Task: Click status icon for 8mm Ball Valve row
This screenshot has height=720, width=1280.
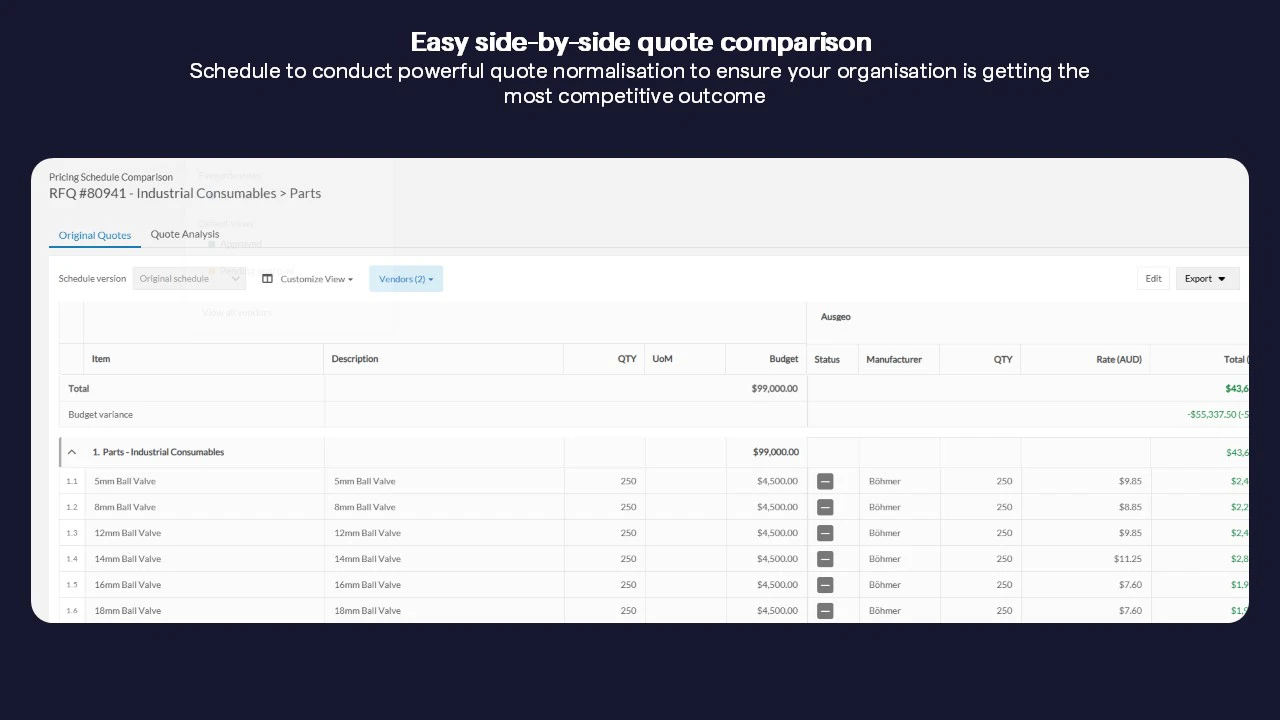Action: tap(825, 507)
